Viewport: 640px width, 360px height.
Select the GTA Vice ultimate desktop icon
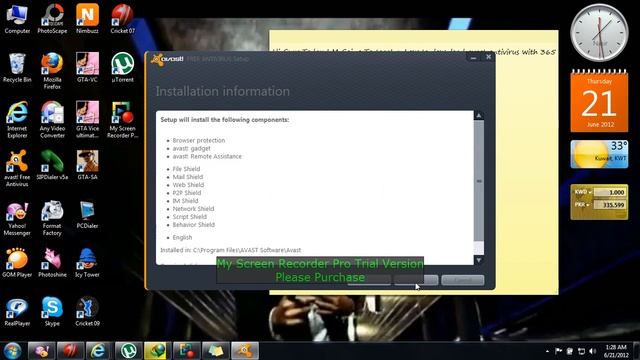[x=87, y=120]
